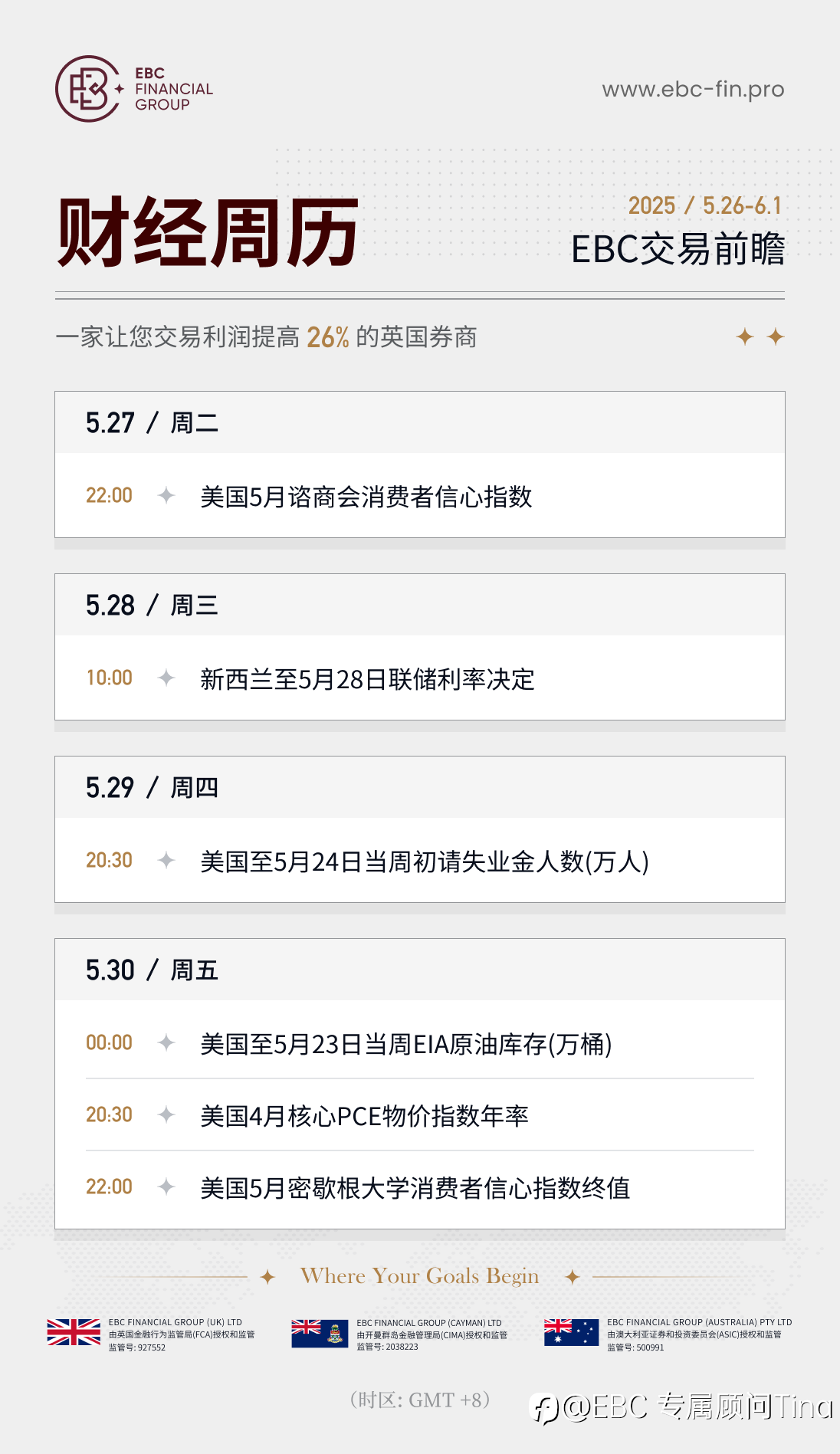Click the Cayman Islands flag icon

pyautogui.click(x=320, y=1333)
